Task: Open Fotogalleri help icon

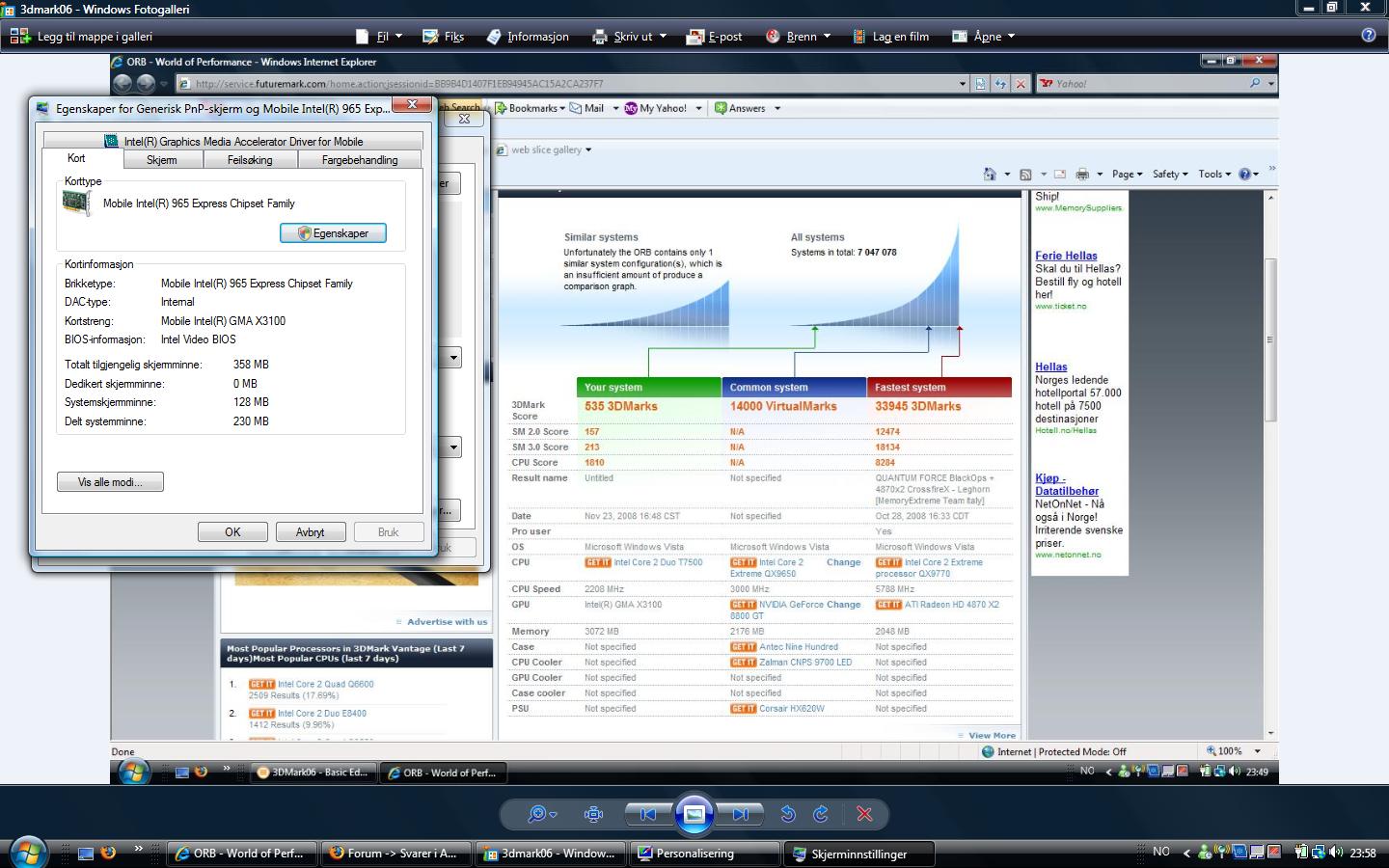Action: (x=1368, y=36)
